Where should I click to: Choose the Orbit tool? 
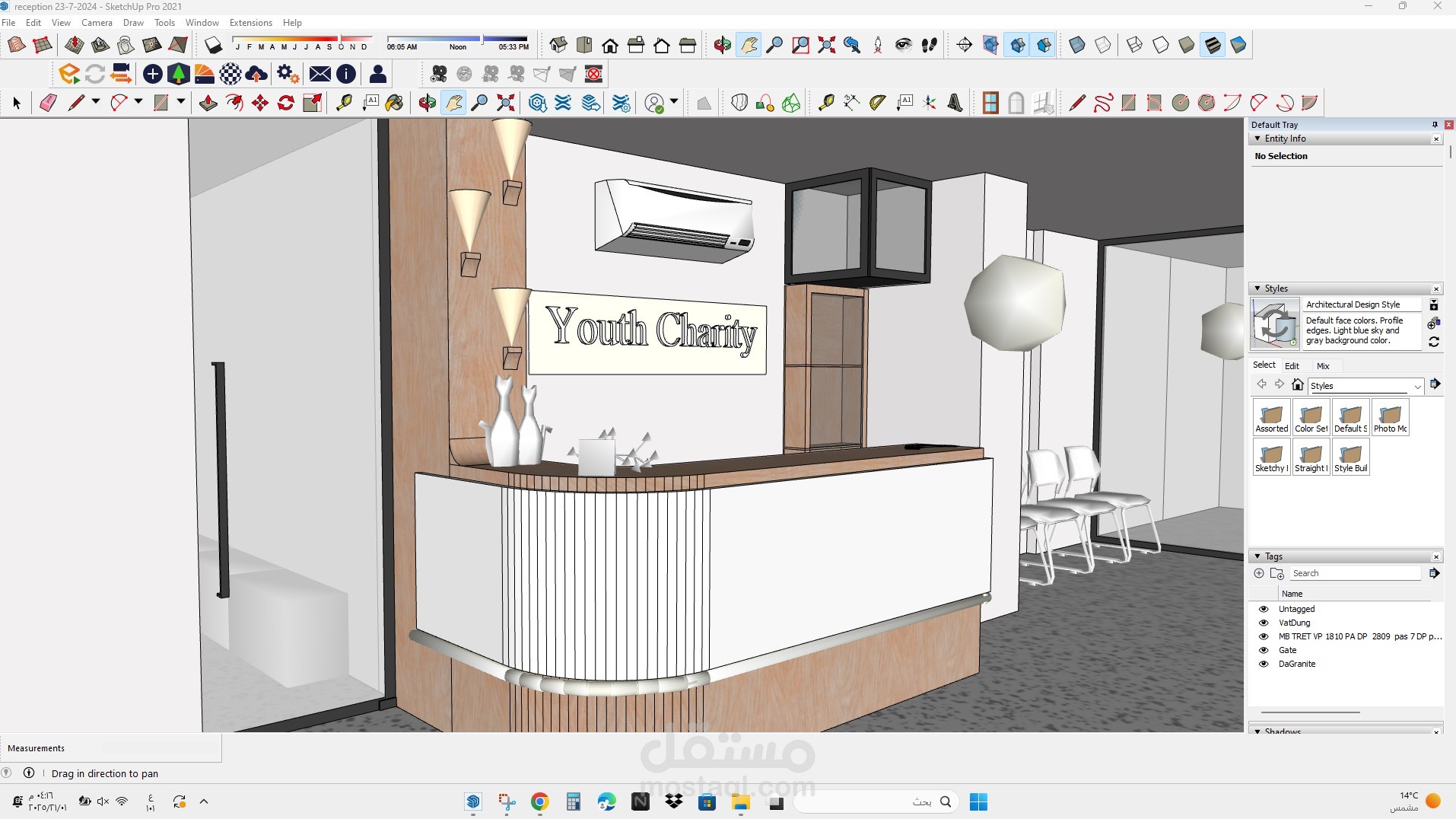click(x=427, y=103)
